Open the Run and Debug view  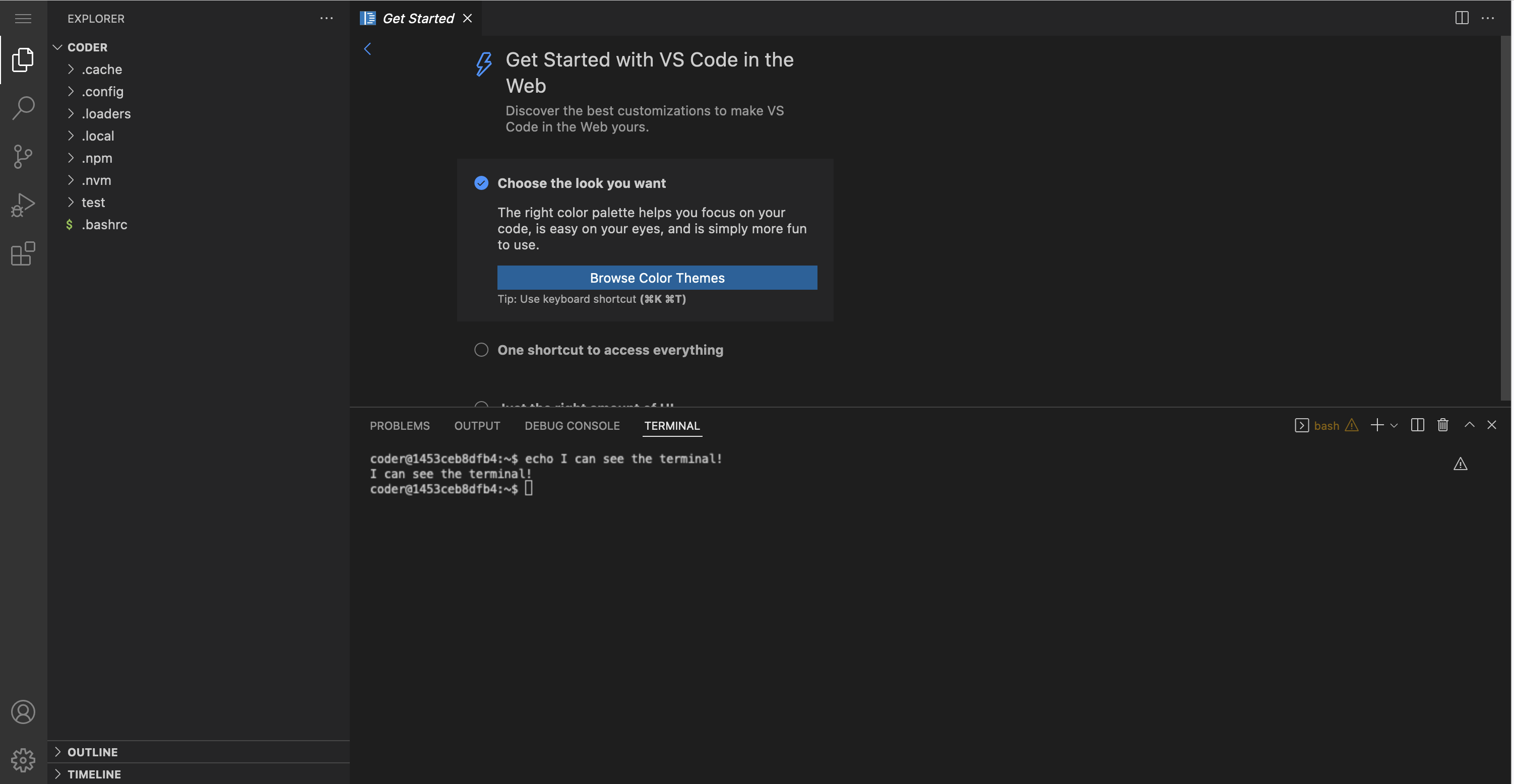click(23, 204)
